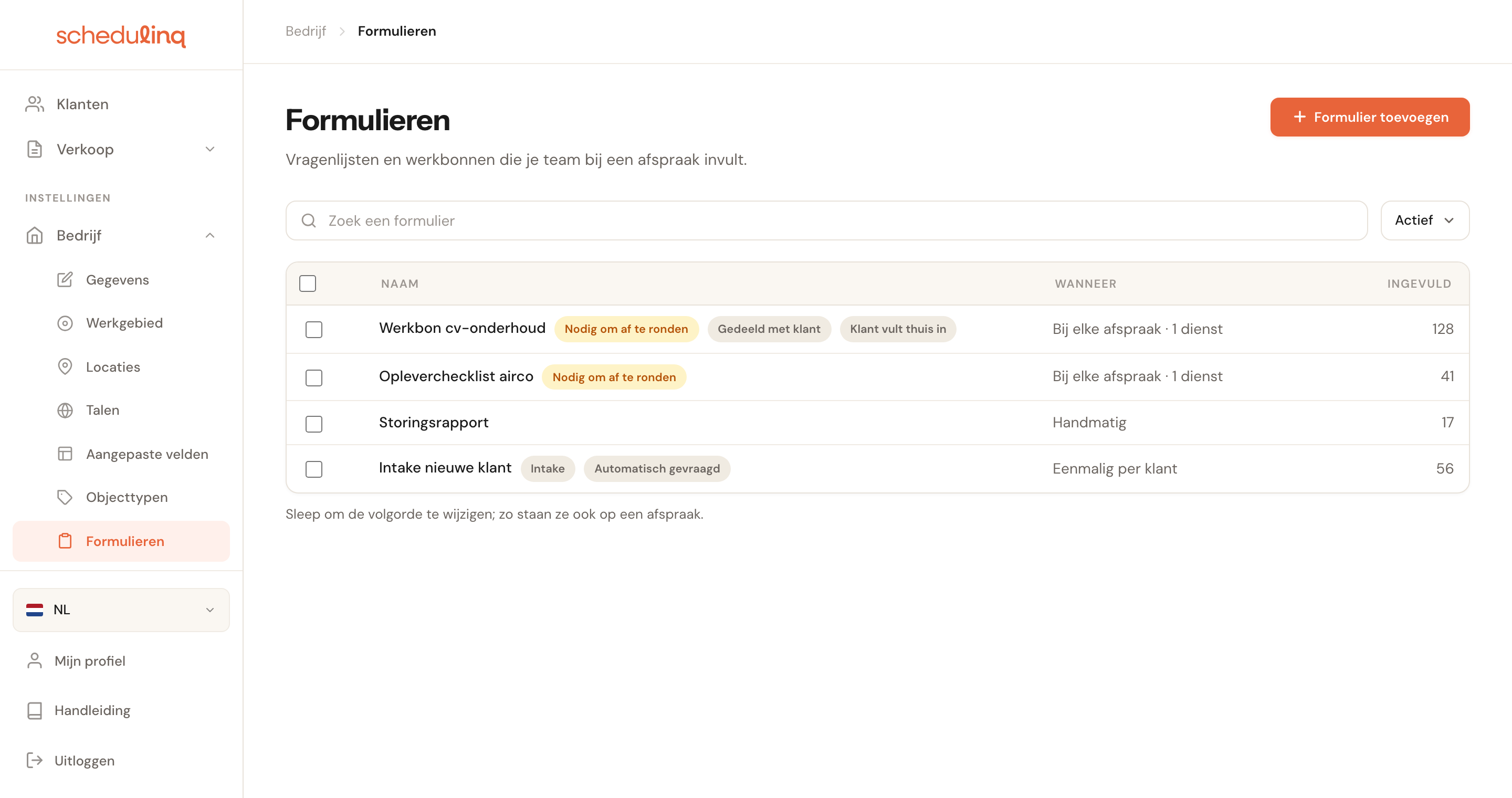Click the NAAM column header
Image resolution: width=1512 pixels, height=798 pixels.
(400, 283)
